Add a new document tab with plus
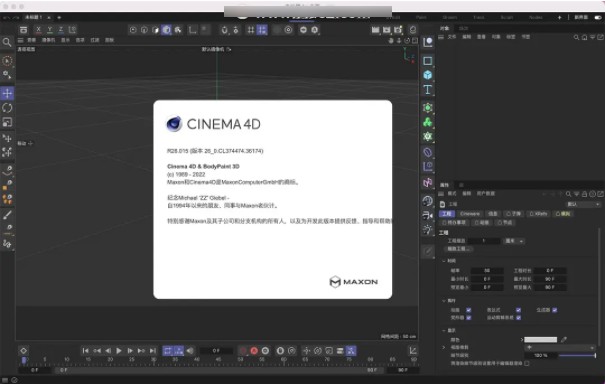Image resolution: width=605 pixels, height=384 pixels. [x=59, y=17]
